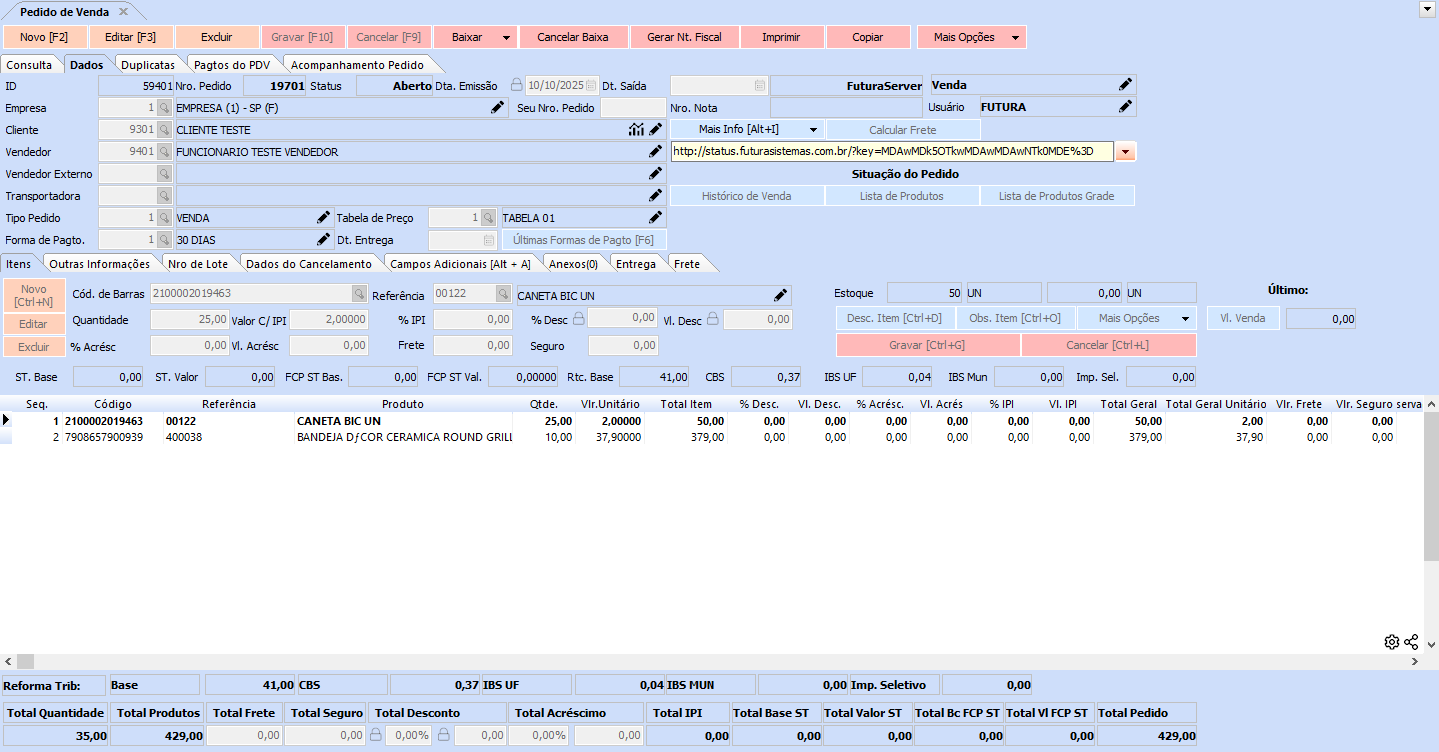This screenshot has width=1439, height=752.
Task: Click the chart icon beside CLIENTE TESTE
Action: click(636, 130)
